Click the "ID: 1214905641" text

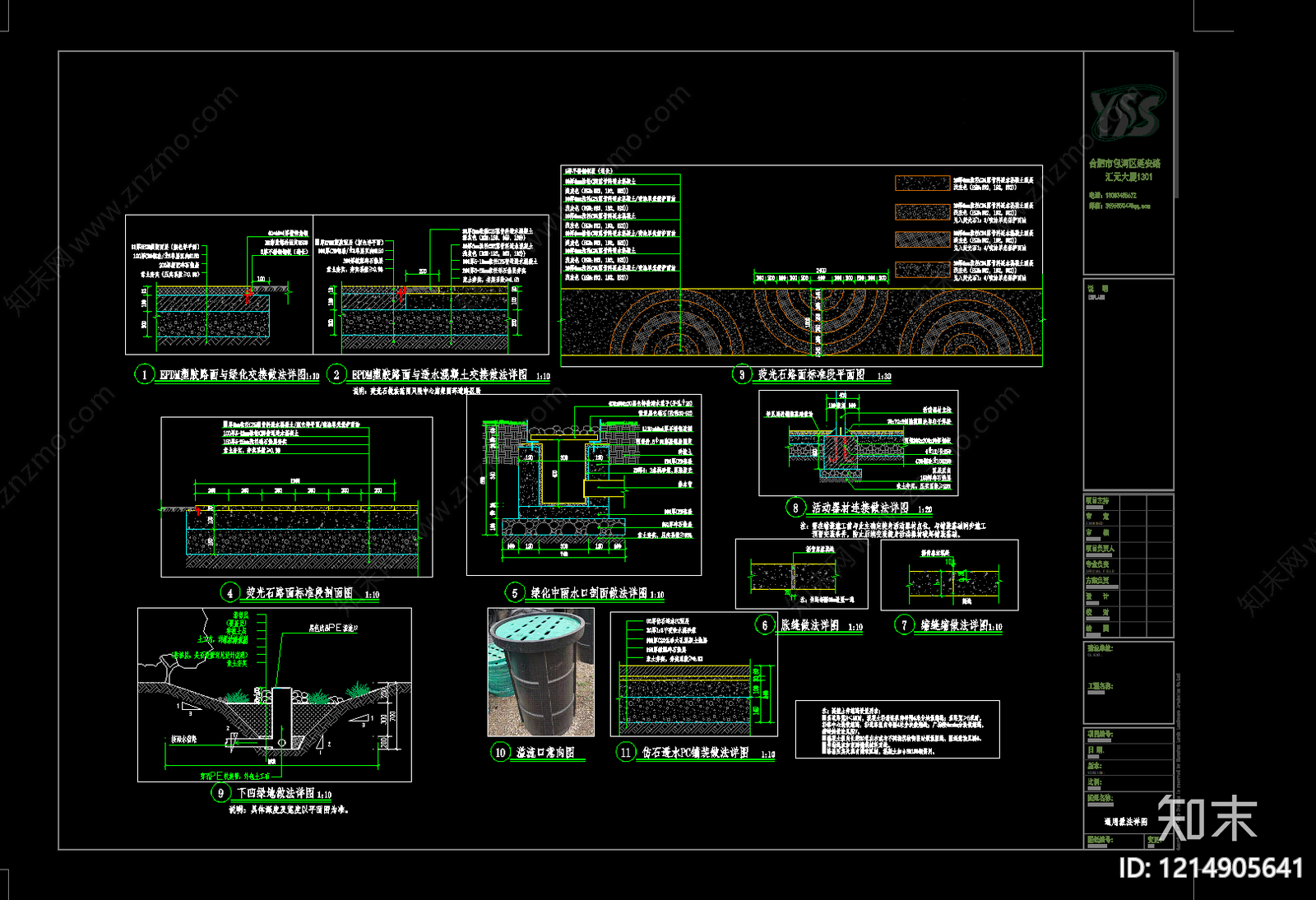pyautogui.click(x=1212, y=868)
